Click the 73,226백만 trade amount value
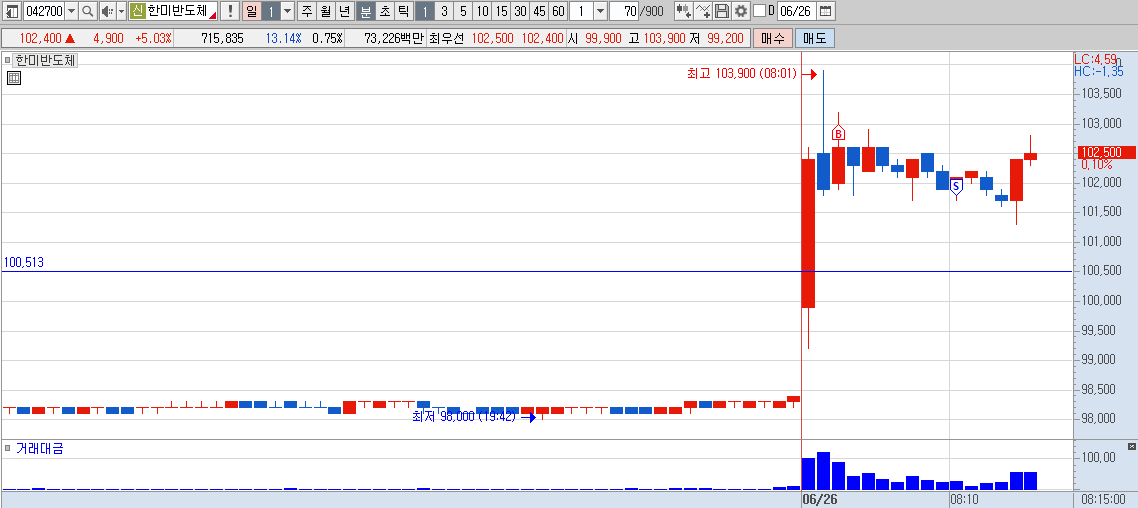The width and height of the screenshot is (1138, 508). point(394,38)
